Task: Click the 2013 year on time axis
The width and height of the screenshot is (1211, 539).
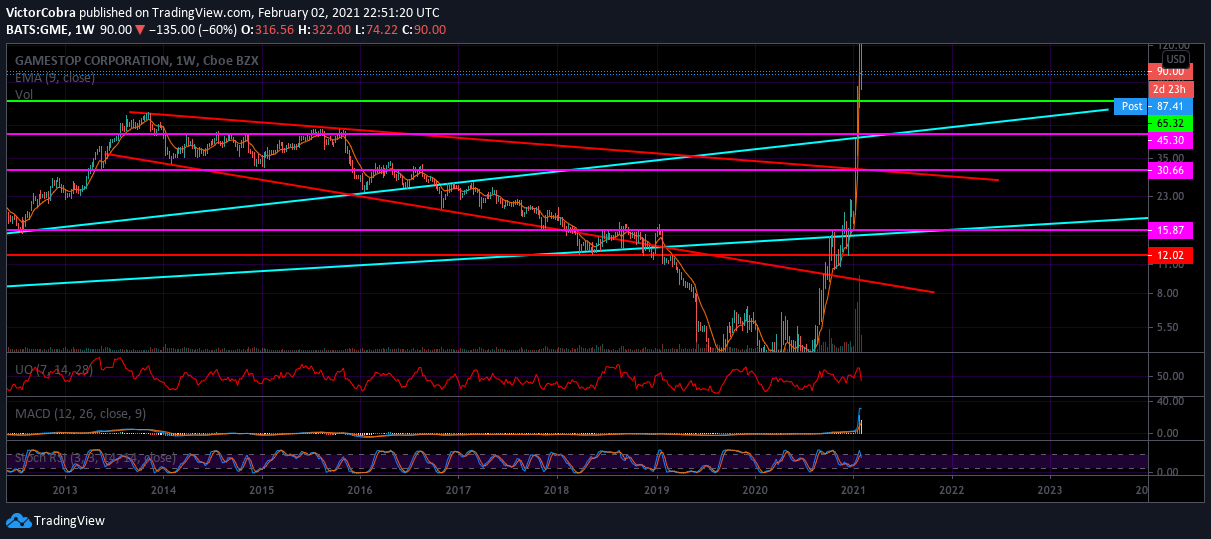Action: [x=65, y=491]
